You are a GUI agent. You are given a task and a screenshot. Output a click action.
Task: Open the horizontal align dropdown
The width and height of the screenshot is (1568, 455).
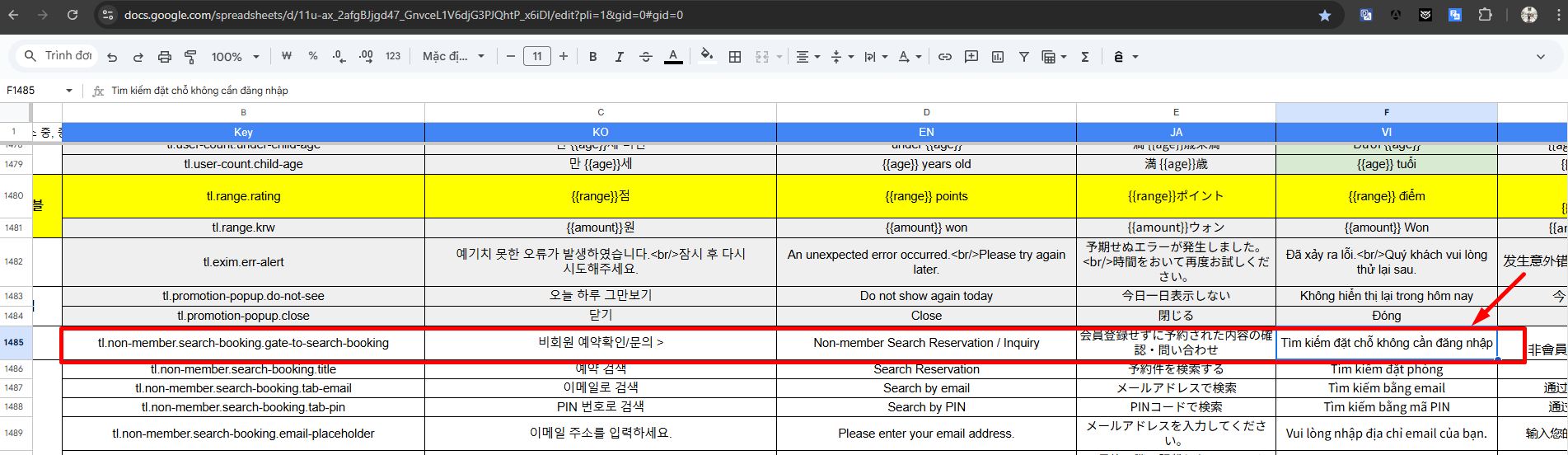pyautogui.click(x=807, y=57)
